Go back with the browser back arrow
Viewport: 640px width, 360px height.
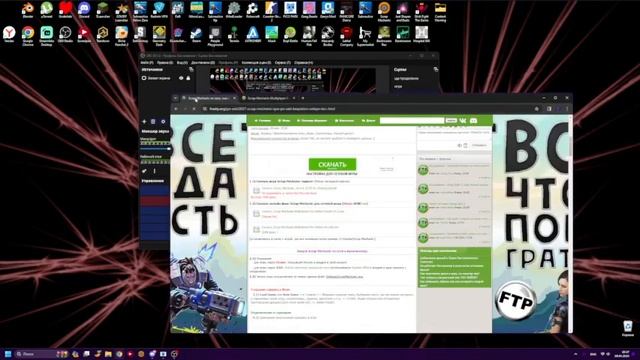[176, 109]
